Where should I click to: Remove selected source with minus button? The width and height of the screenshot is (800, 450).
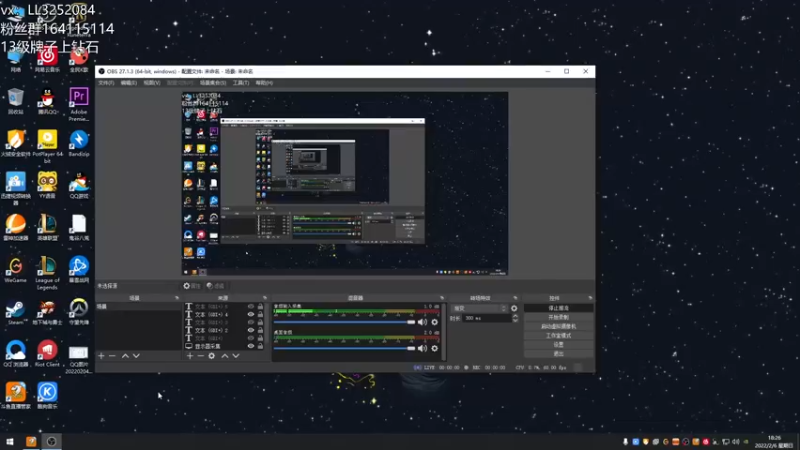(201, 356)
